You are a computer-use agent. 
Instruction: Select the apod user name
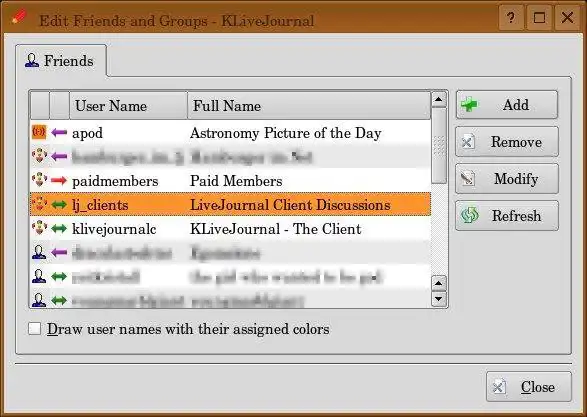[x=87, y=133]
